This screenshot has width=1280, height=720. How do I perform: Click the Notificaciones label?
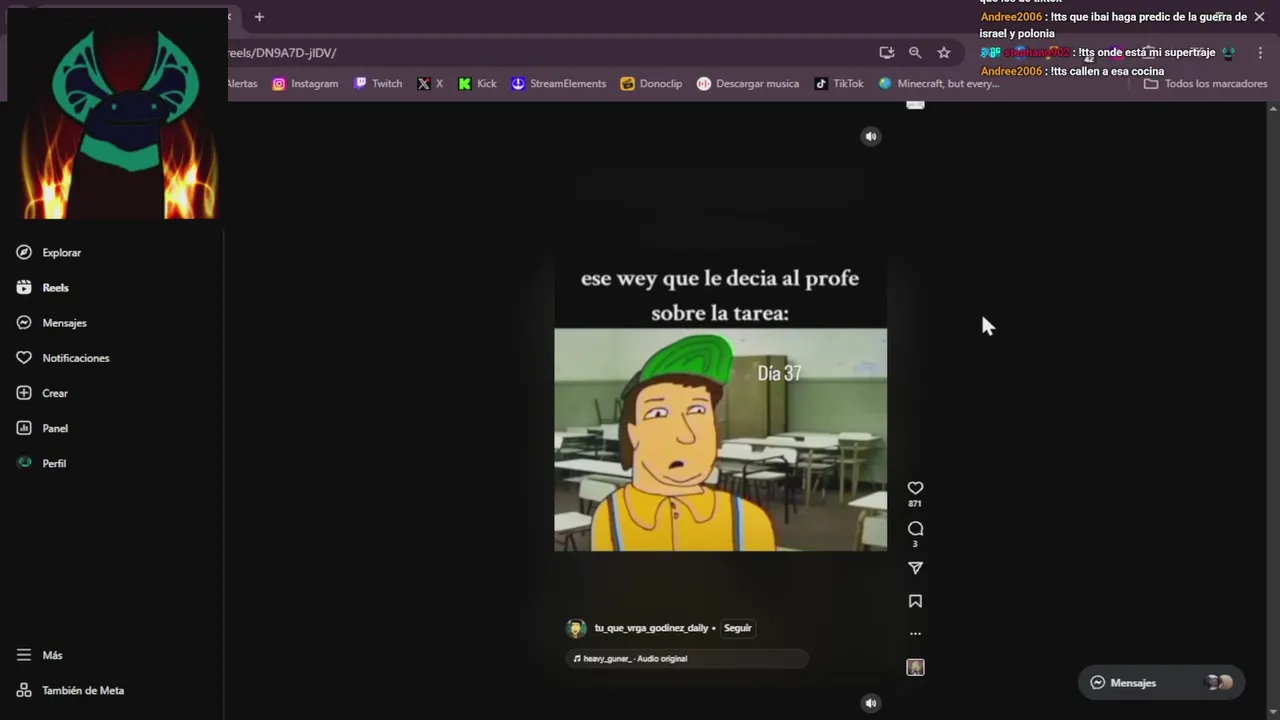(76, 358)
